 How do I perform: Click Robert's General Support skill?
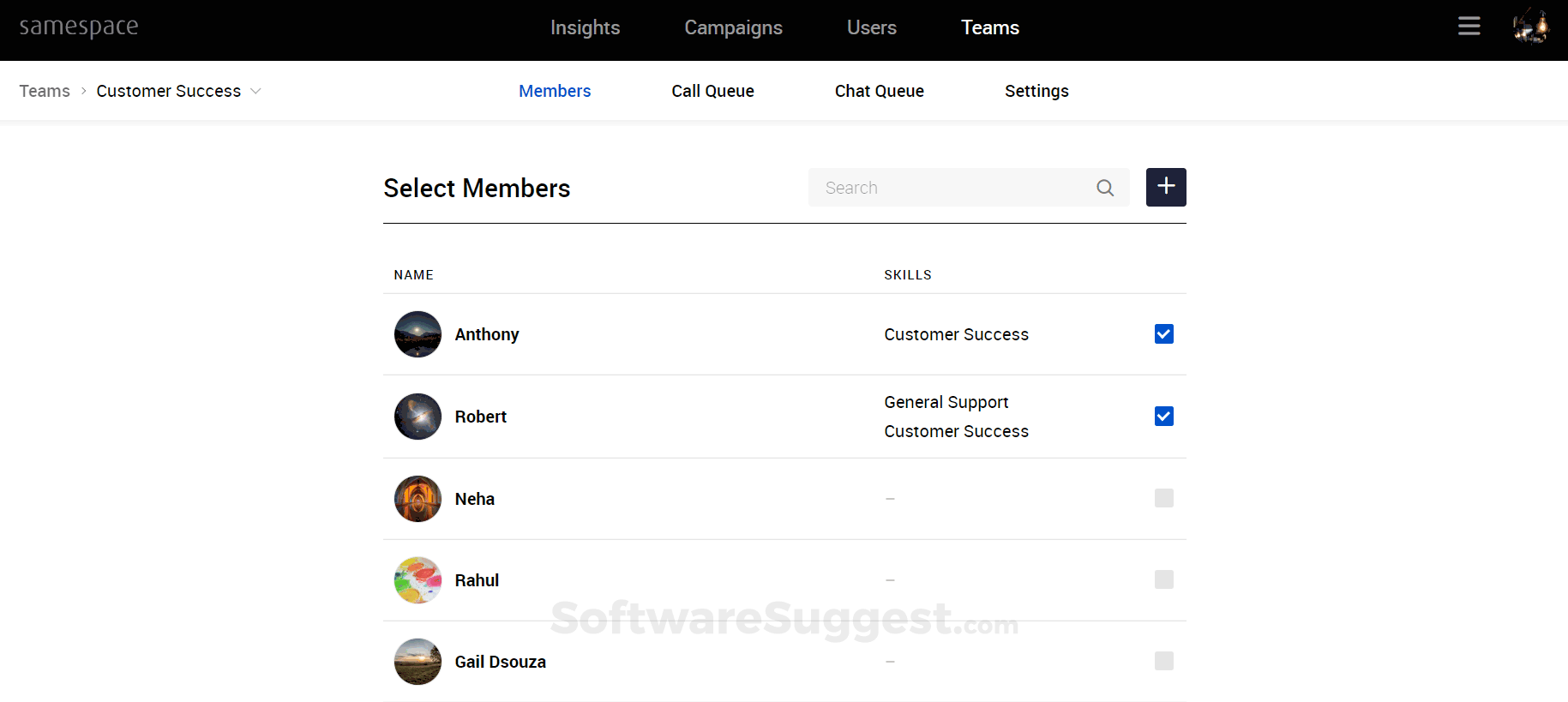pyautogui.click(x=946, y=402)
